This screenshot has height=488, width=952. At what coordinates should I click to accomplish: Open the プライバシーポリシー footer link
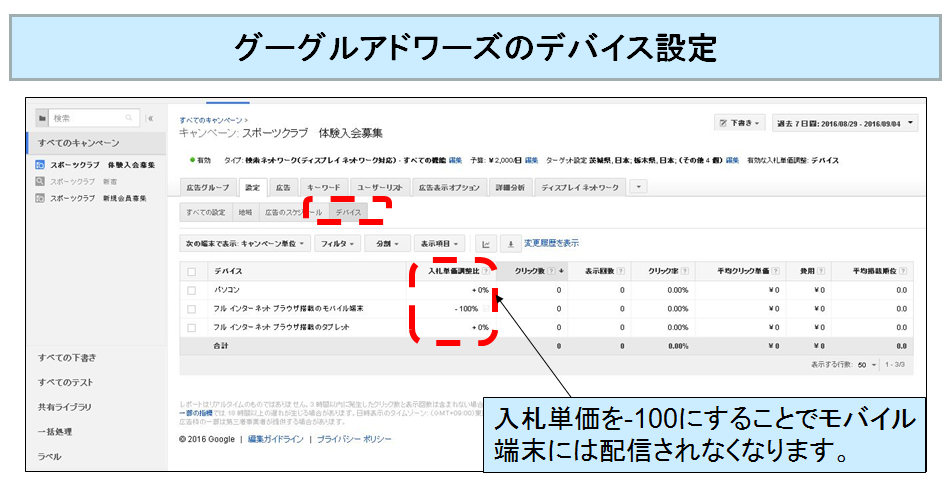[x=354, y=439]
